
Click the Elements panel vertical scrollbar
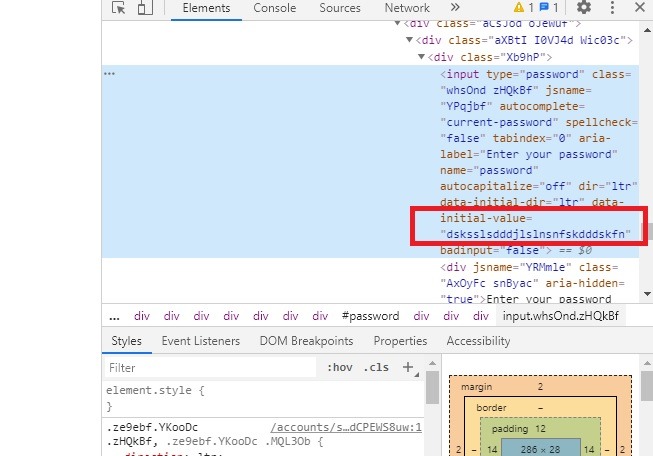(648, 232)
